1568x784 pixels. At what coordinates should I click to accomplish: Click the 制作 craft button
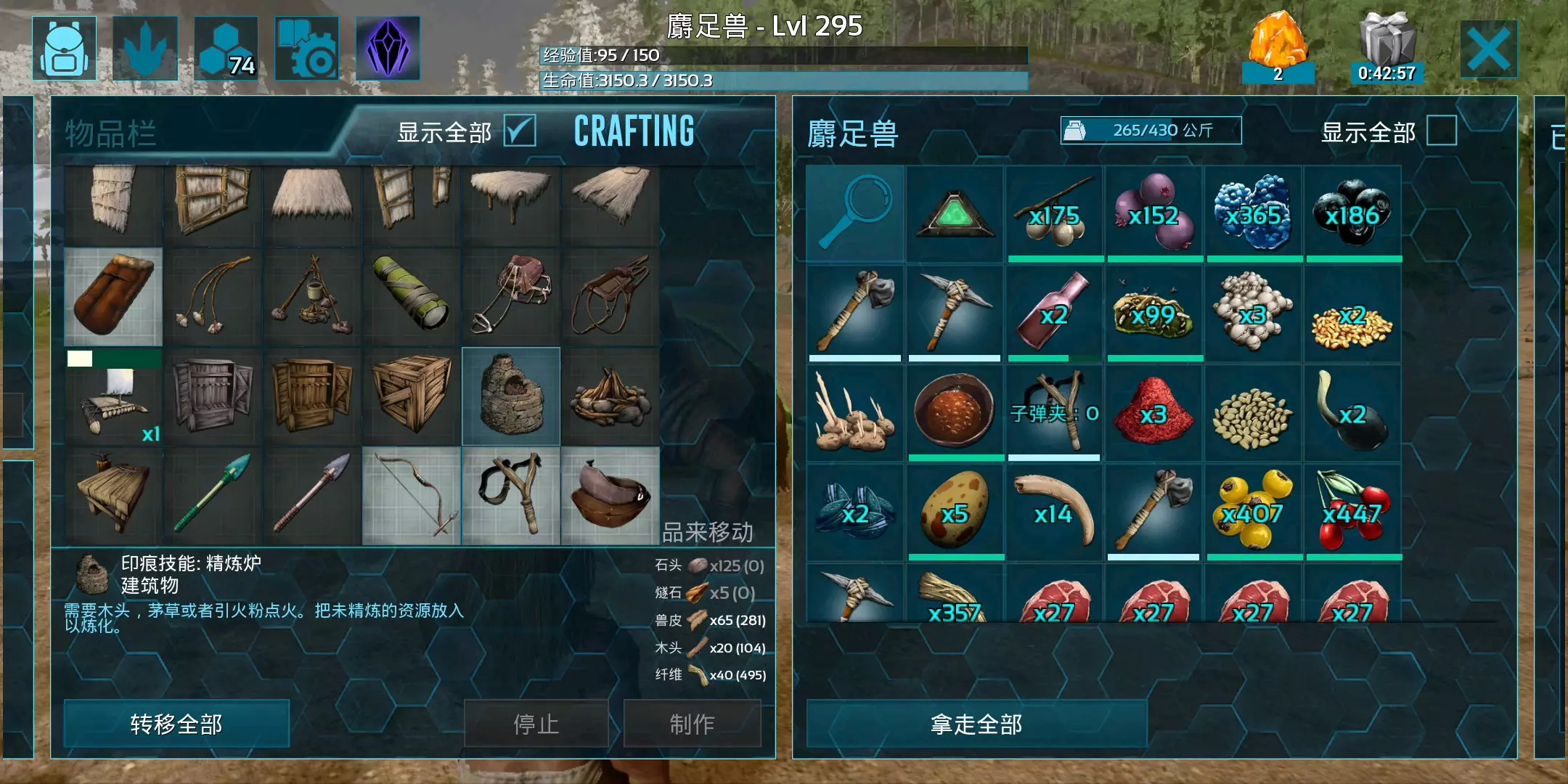click(x=692, y=724)
